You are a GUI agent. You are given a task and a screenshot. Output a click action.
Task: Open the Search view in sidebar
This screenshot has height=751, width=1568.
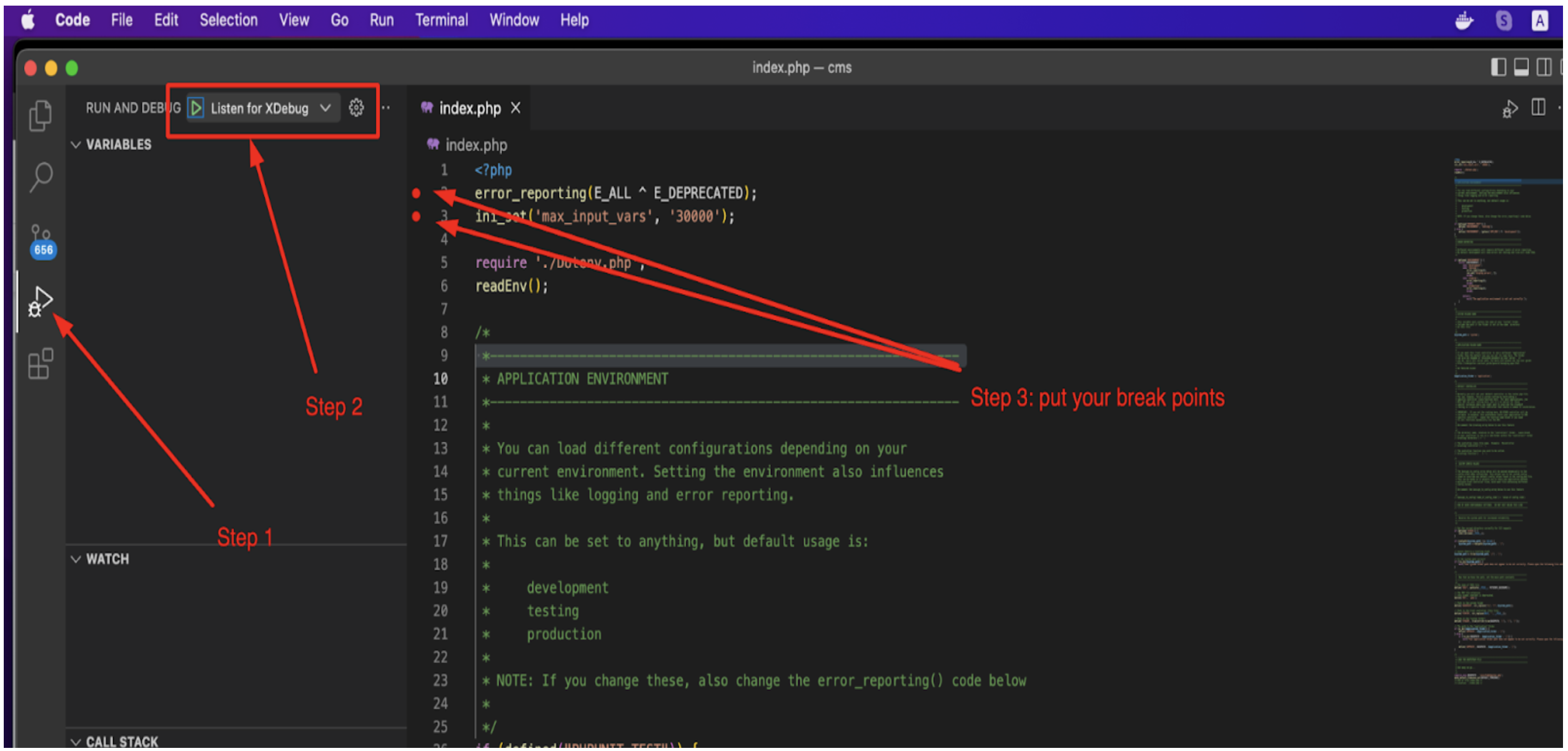(x=41, y=177)
